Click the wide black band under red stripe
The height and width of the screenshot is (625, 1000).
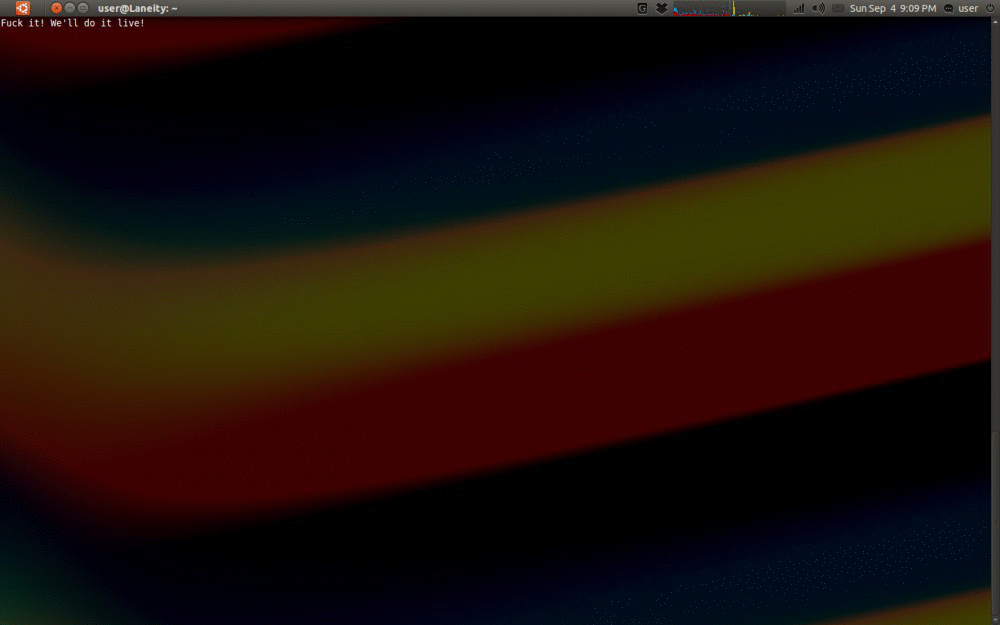tap(500, 540)
